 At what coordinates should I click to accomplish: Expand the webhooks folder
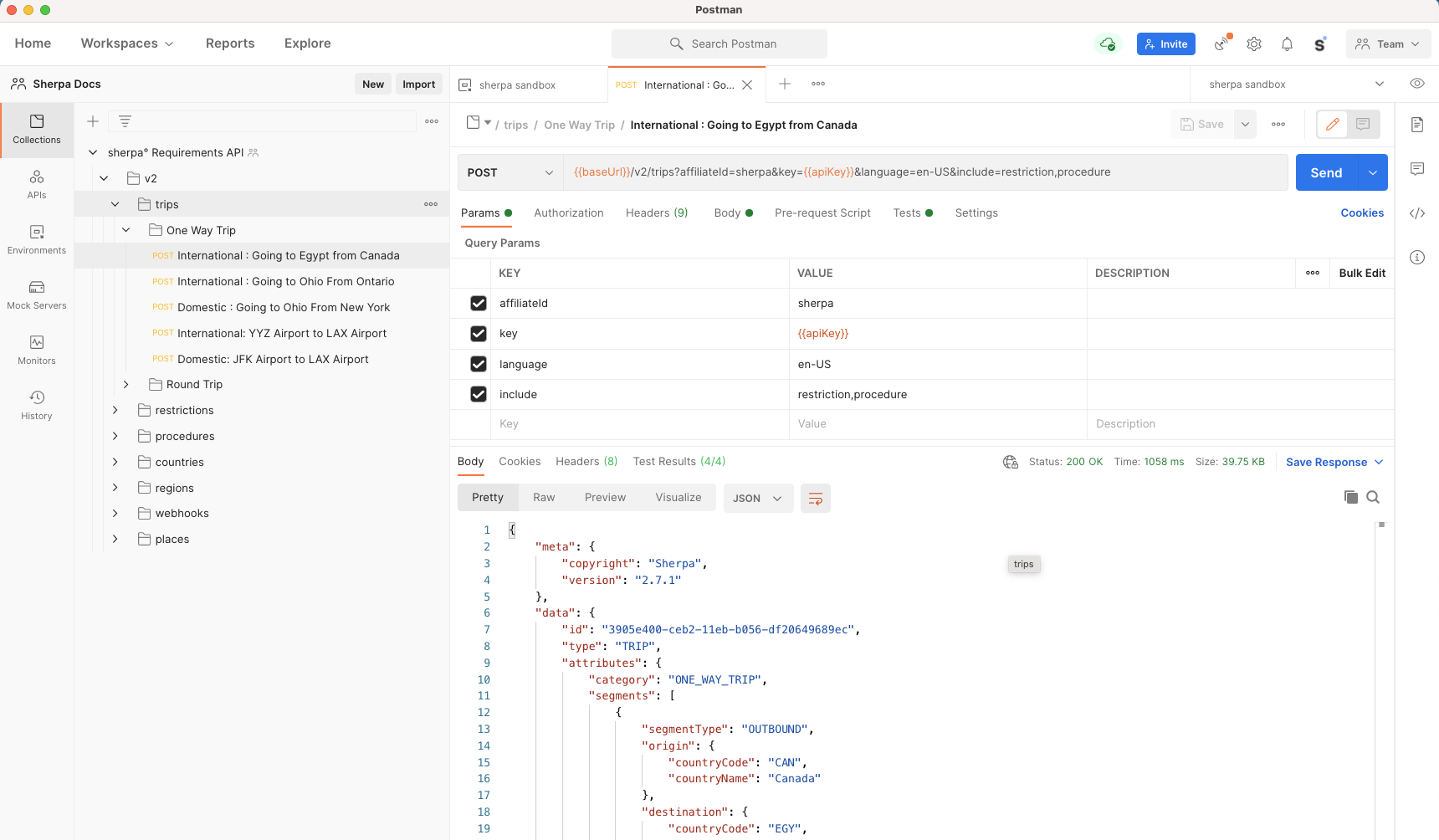click(115, 513)
